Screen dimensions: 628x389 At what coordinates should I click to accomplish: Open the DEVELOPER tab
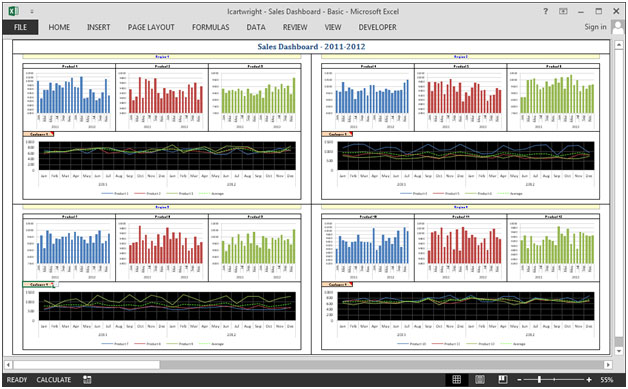click(x=377, y=27)
